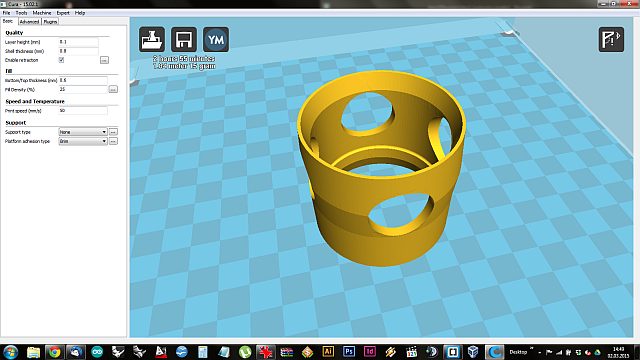Click the Cura taskbar icon
This screenshot has width=640, height=360.
pos(495,352)
